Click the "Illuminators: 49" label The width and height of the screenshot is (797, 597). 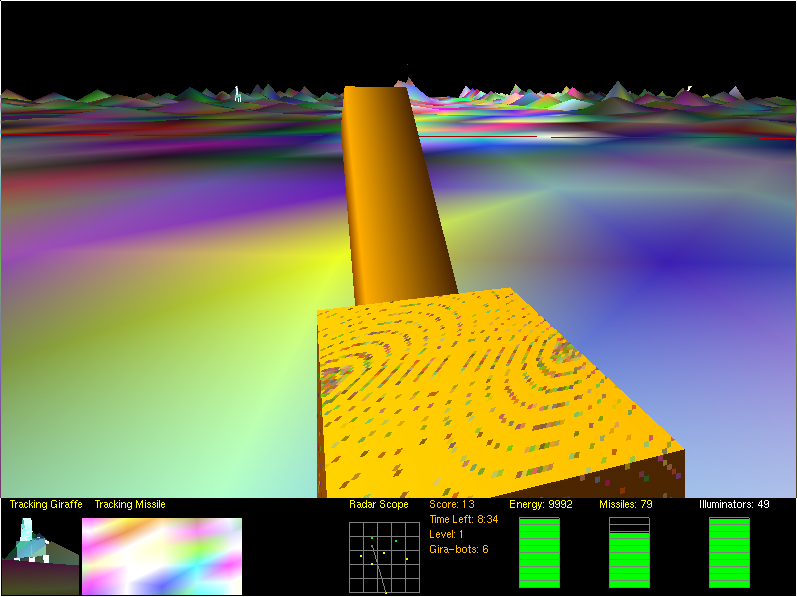click(734, 505)
